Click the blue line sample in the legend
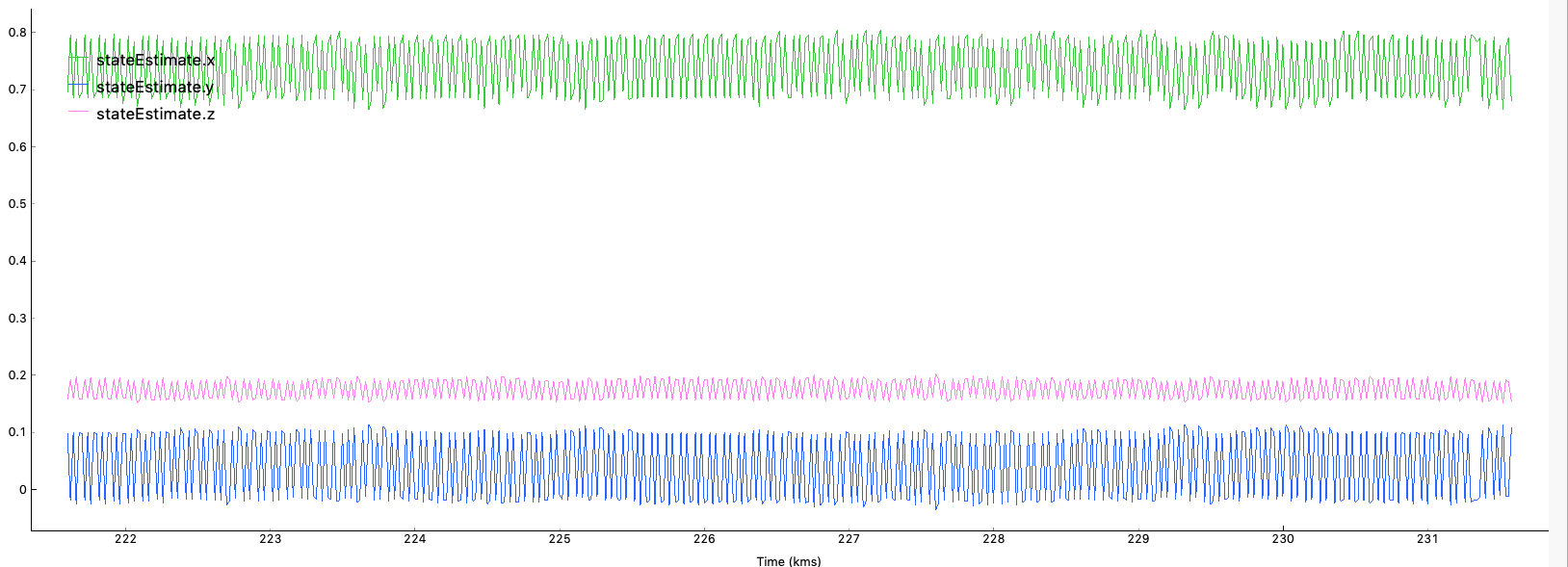Screen dimensions: 1568x567 (78, 87)
